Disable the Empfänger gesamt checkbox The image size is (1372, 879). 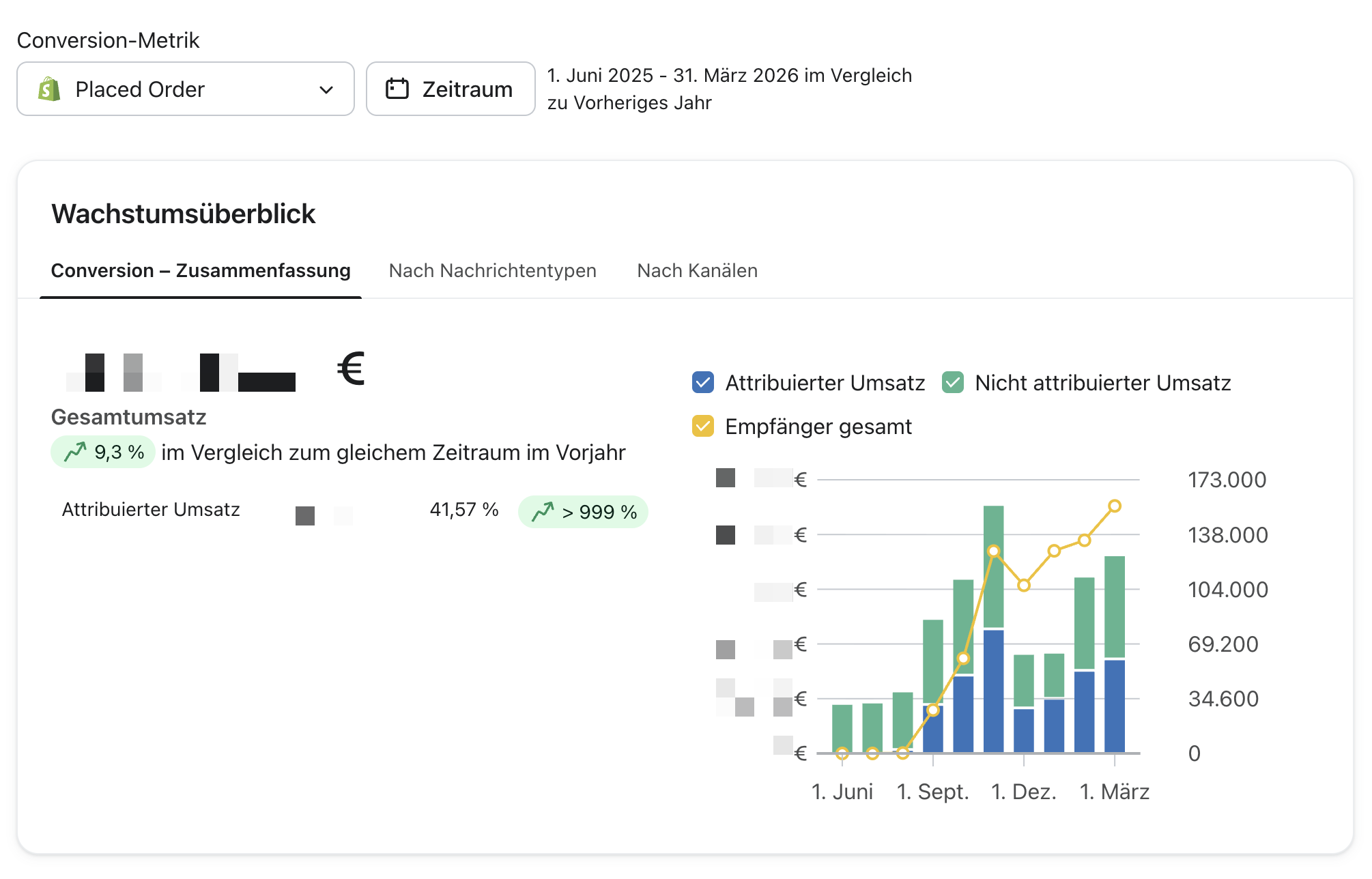click(702, 427)
